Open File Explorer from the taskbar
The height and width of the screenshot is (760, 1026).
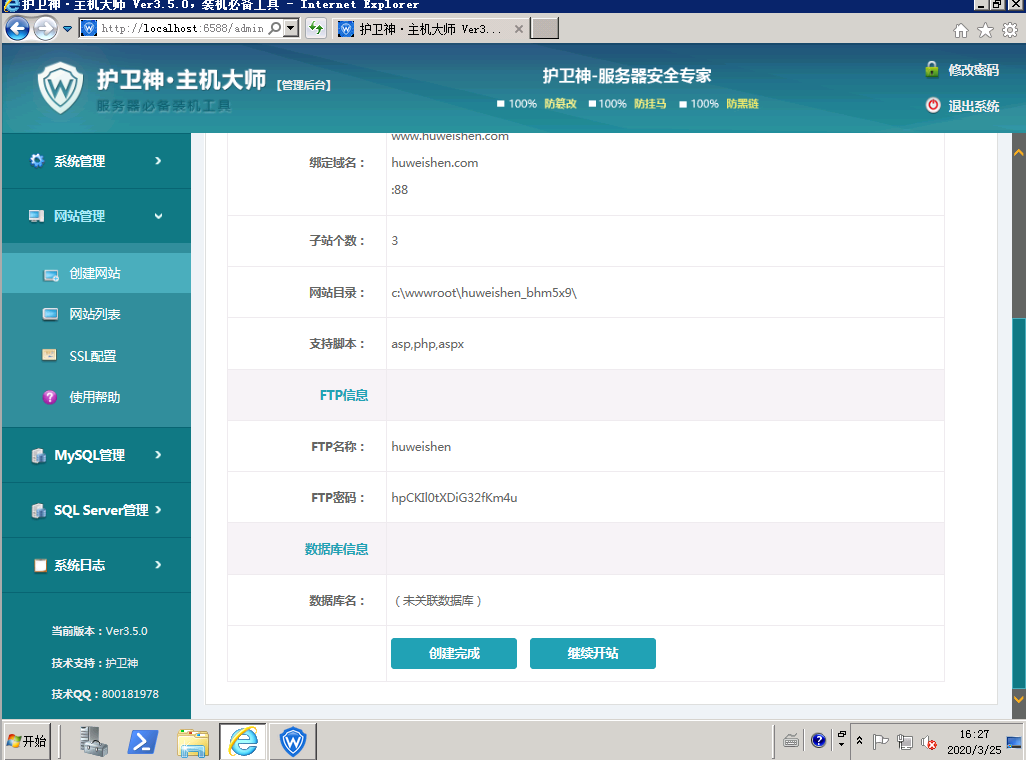(x=193, y=741)
